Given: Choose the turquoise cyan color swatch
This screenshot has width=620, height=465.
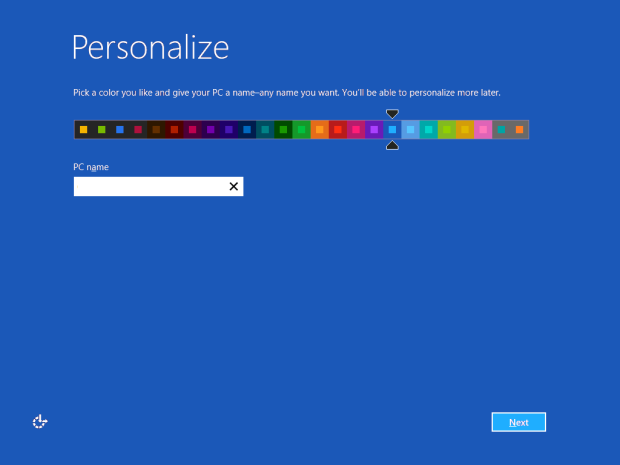Looking at the screenshot, I should click(429, 130).
